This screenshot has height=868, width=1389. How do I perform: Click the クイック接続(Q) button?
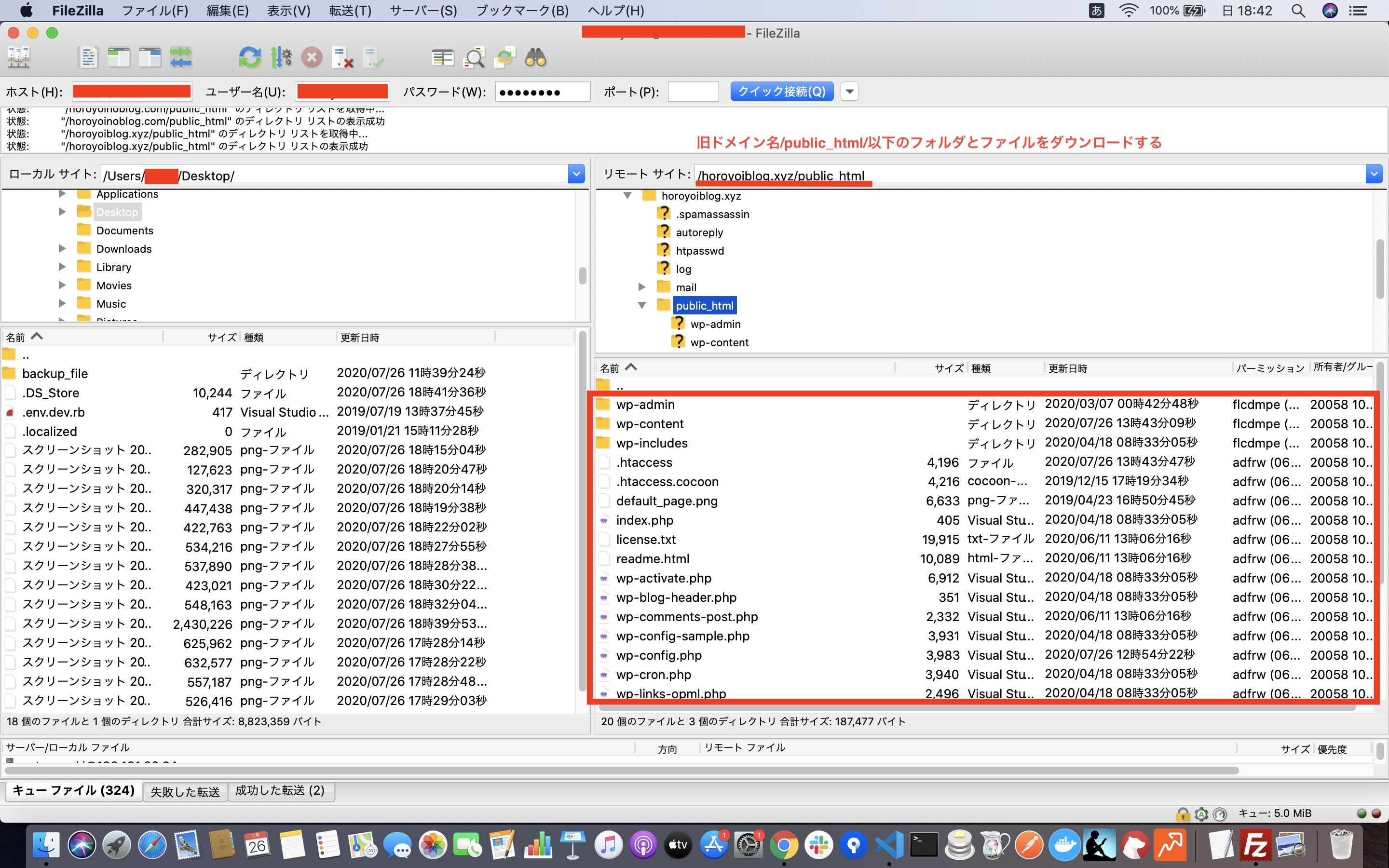pyautogui.click(x=781, y=91)
